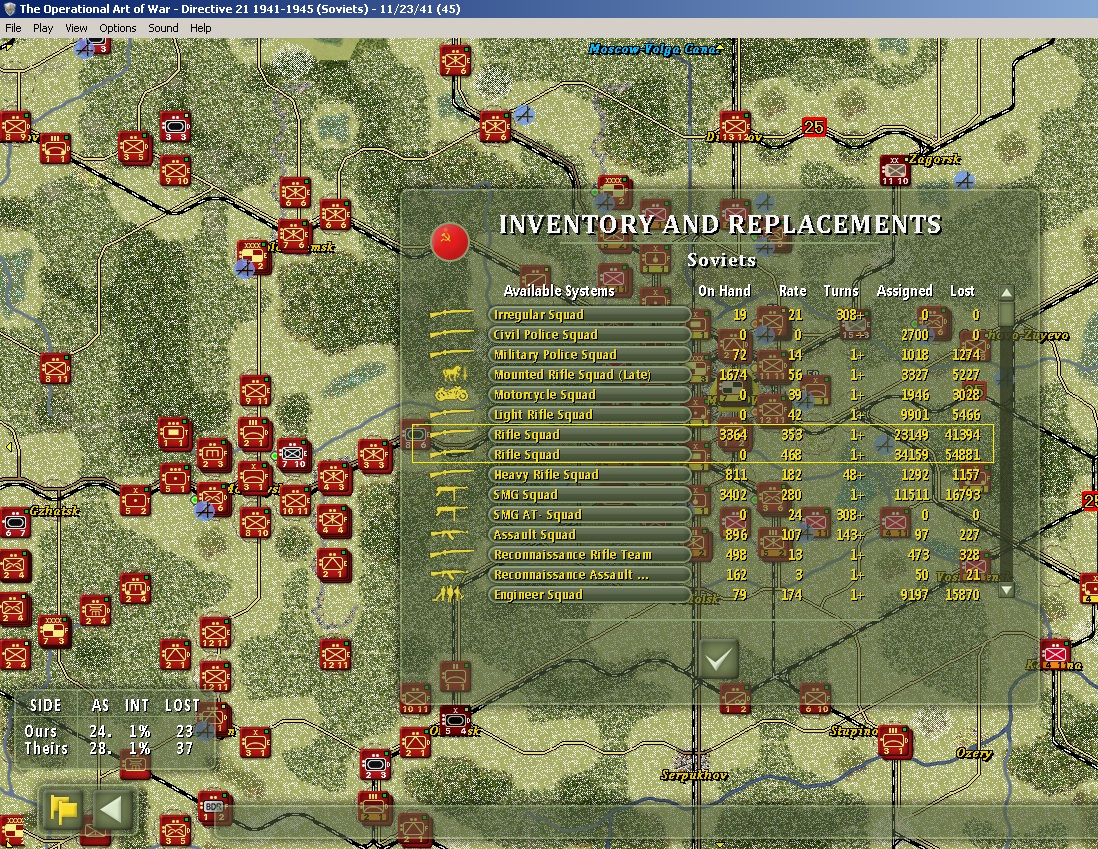The width and height of the screenshot is (1098, 849).
Task: Select the Assault Squad entry
Action: [x=590, y=534]
